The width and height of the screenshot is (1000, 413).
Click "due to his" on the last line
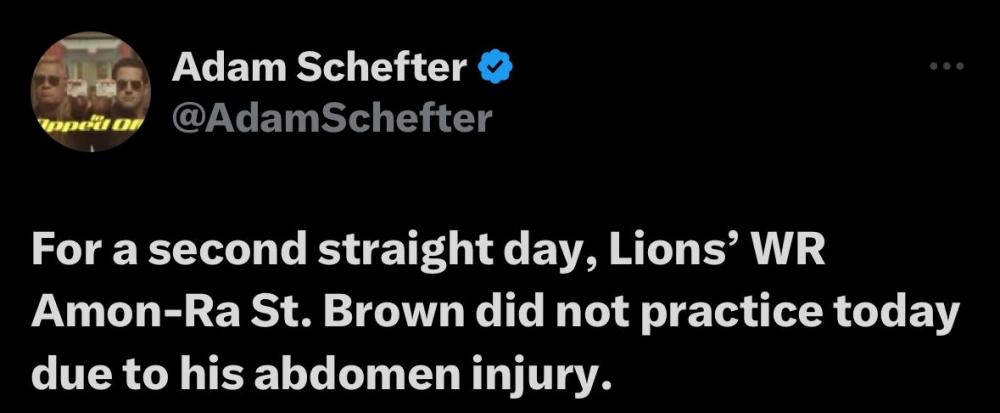click(124, 374)
